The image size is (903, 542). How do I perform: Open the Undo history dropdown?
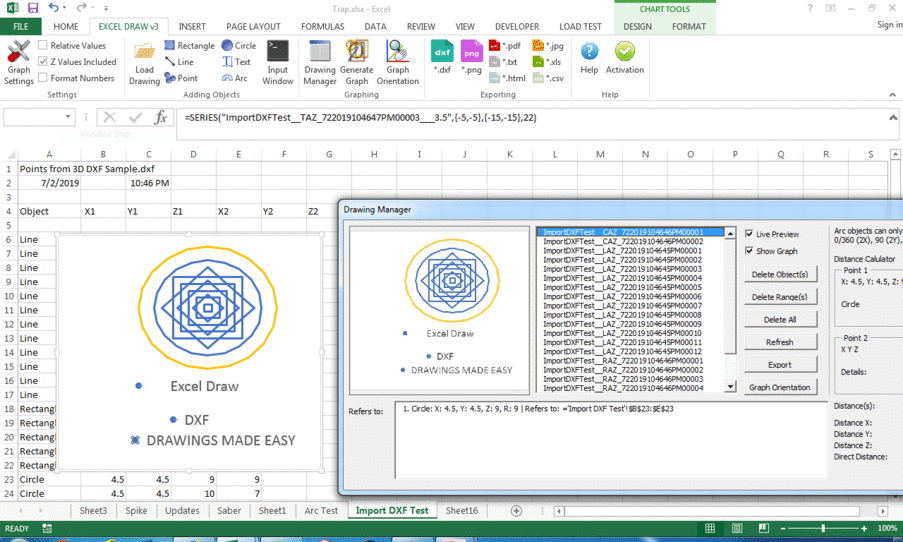tap(64, 8)
